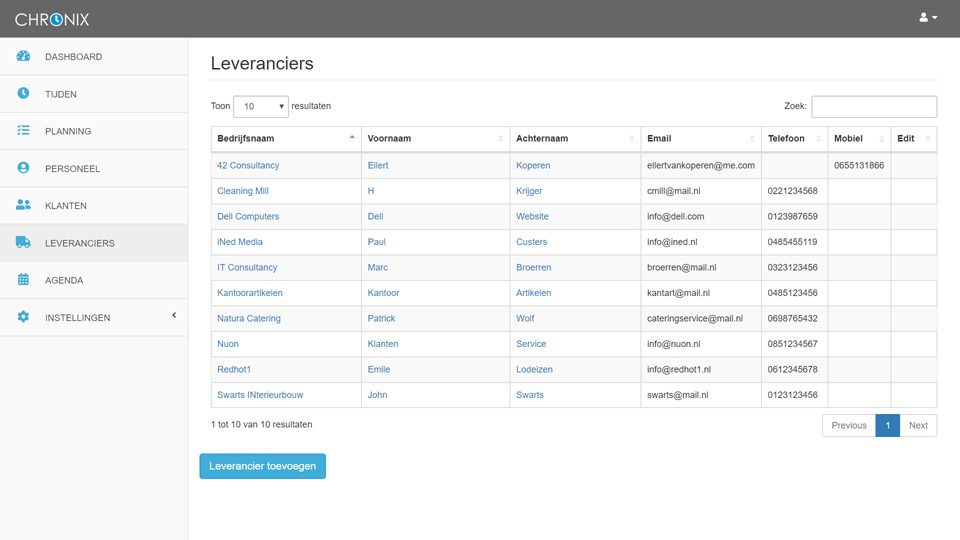Expand the Instellingen submenu chevron
960x540 pixels.
(x=174, y=316)
